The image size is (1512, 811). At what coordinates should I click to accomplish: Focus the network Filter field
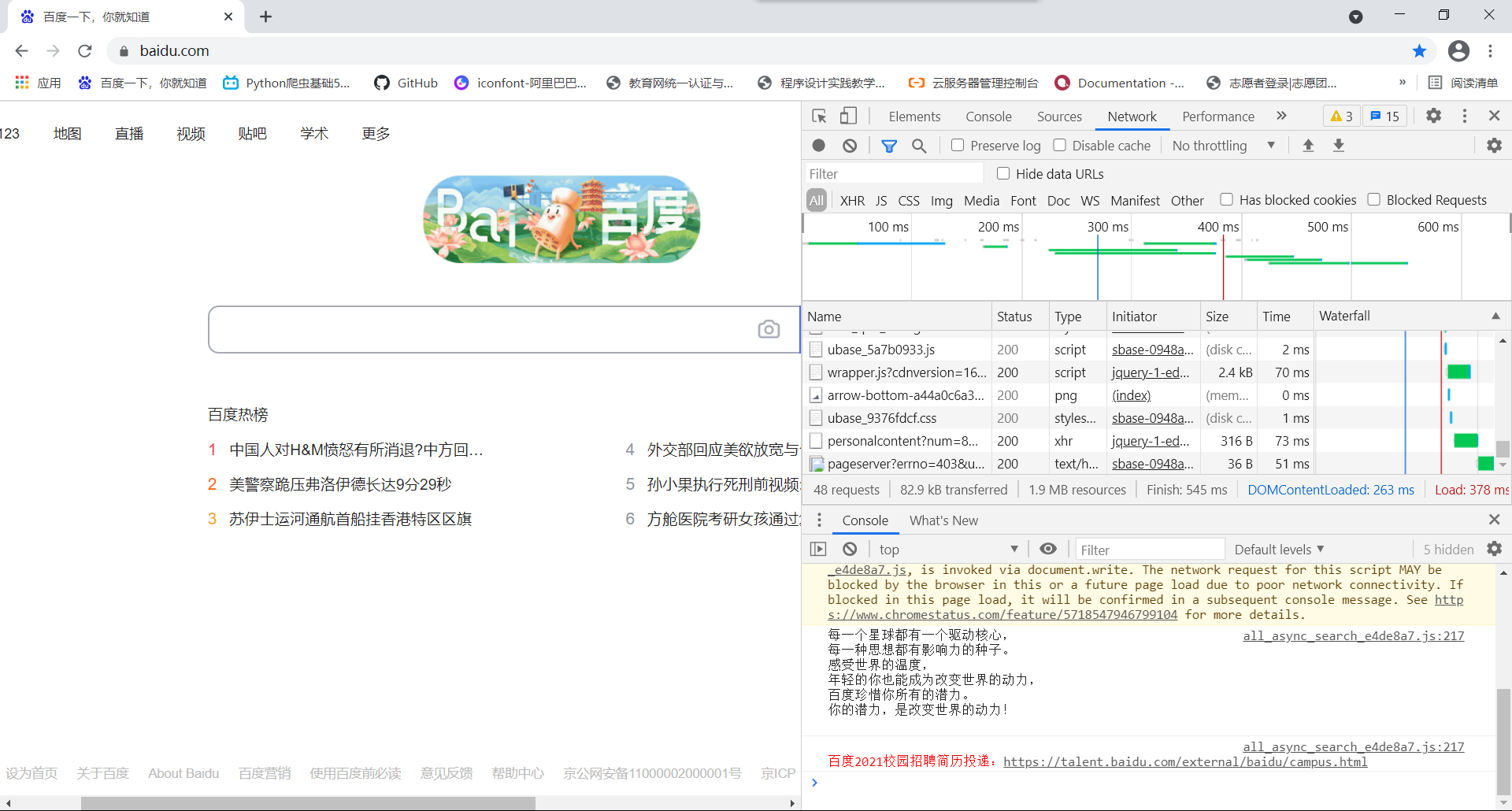(x=895, y=174)
